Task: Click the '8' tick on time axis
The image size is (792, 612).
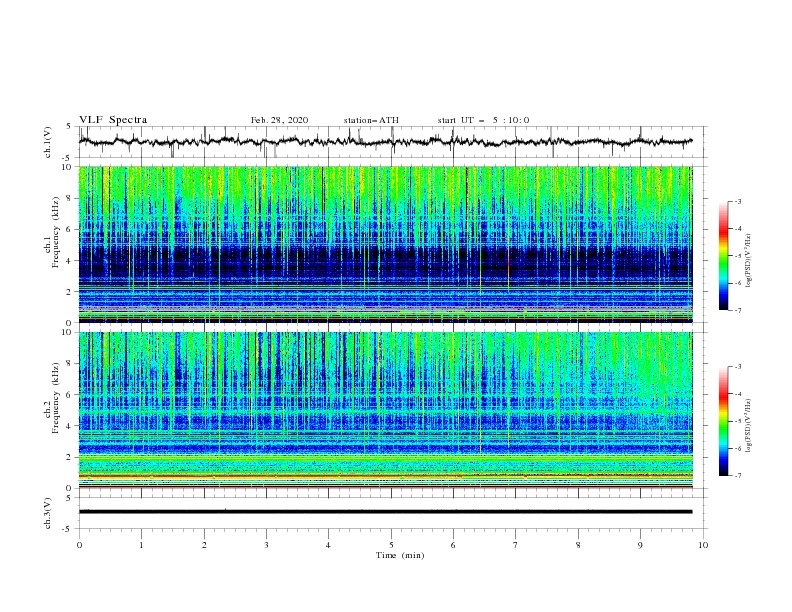Action: pos(578,545)
